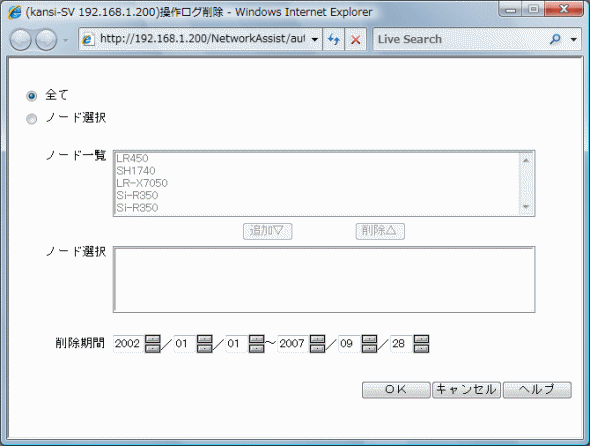Screen dimensions: 590x446
Task: Click the search magnifier icon
Action: [x=555, y=39]
